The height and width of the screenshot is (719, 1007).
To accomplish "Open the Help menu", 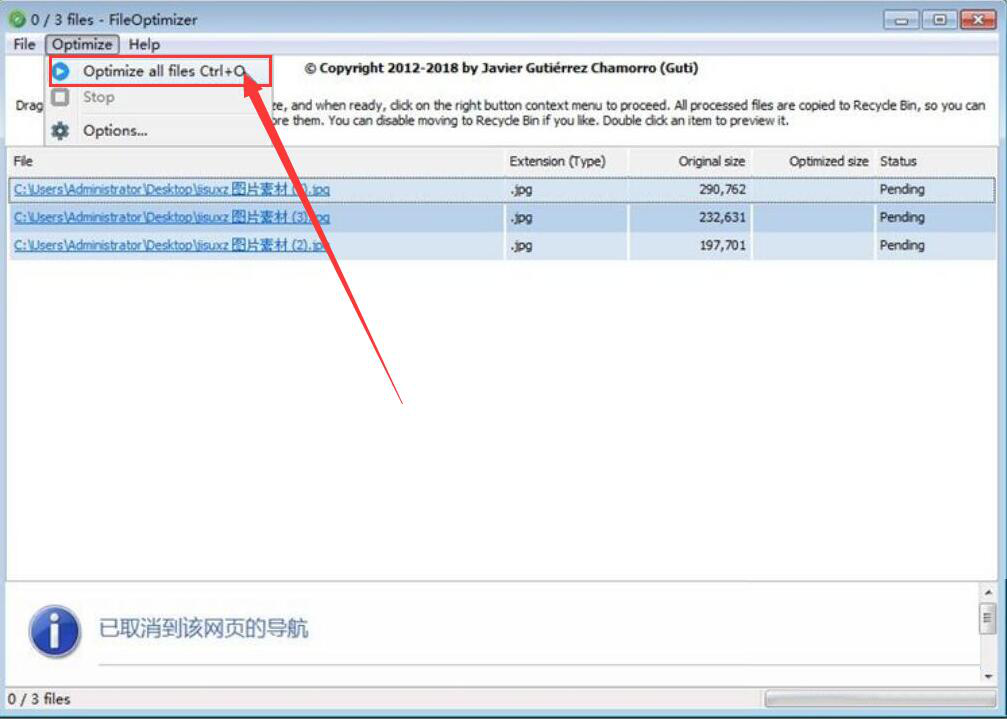I will (x=144, y=44).
